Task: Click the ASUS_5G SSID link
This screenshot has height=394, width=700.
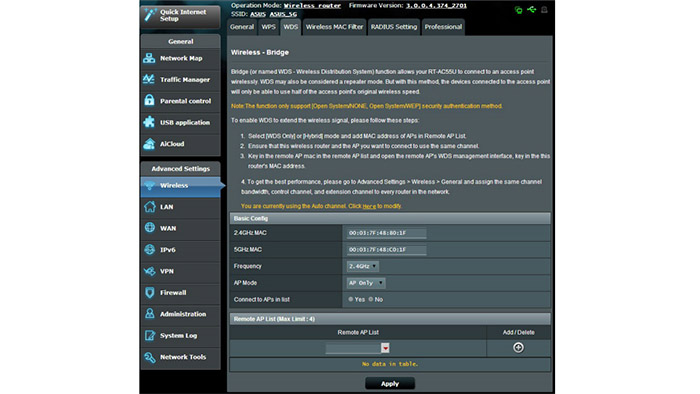Action: pos(283,14)
